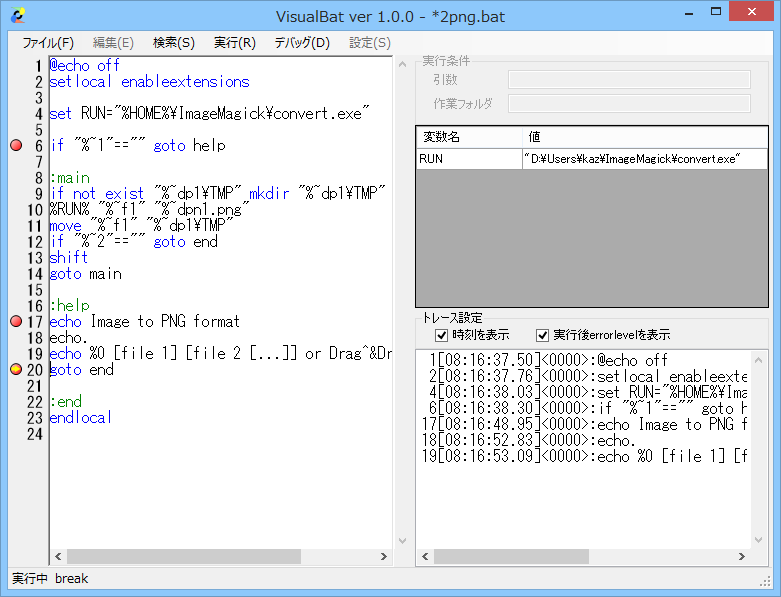This screenshot has height=597, width=781.
Task: Click the editor vertical scroll down arrow
Action: click(x=402, y=541)
